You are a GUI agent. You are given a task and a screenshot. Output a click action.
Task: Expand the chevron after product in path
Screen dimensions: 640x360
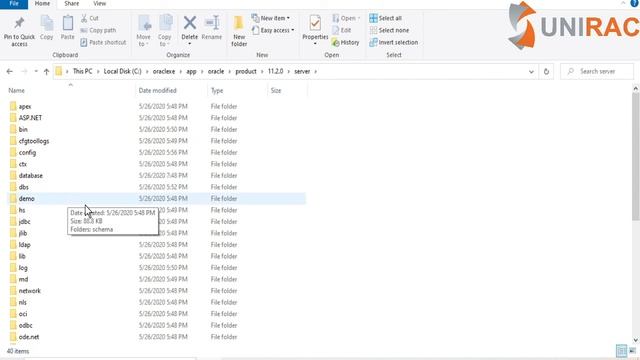coord(262,71)
